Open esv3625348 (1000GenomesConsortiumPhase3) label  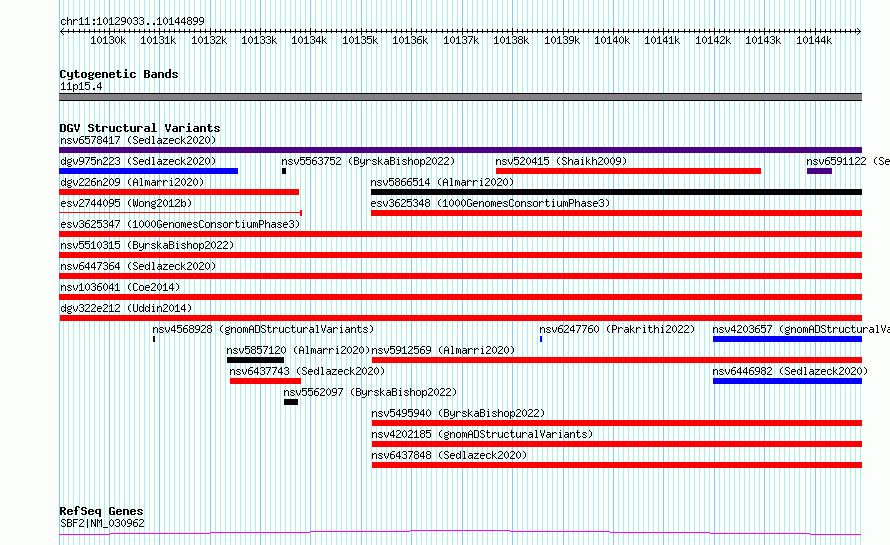click(490, 203)
